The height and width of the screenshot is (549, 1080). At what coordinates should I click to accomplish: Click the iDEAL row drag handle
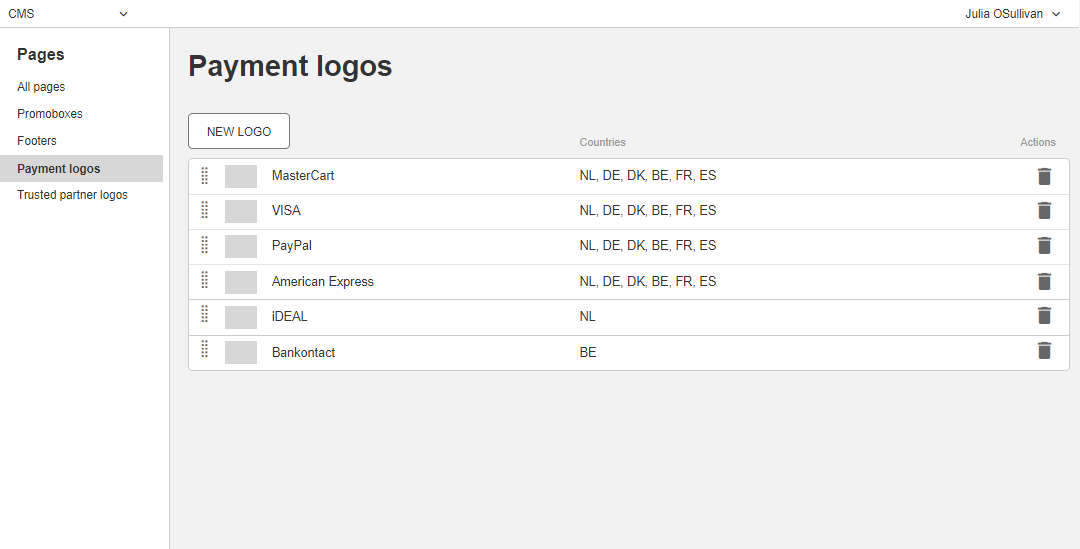pos(205,313)
